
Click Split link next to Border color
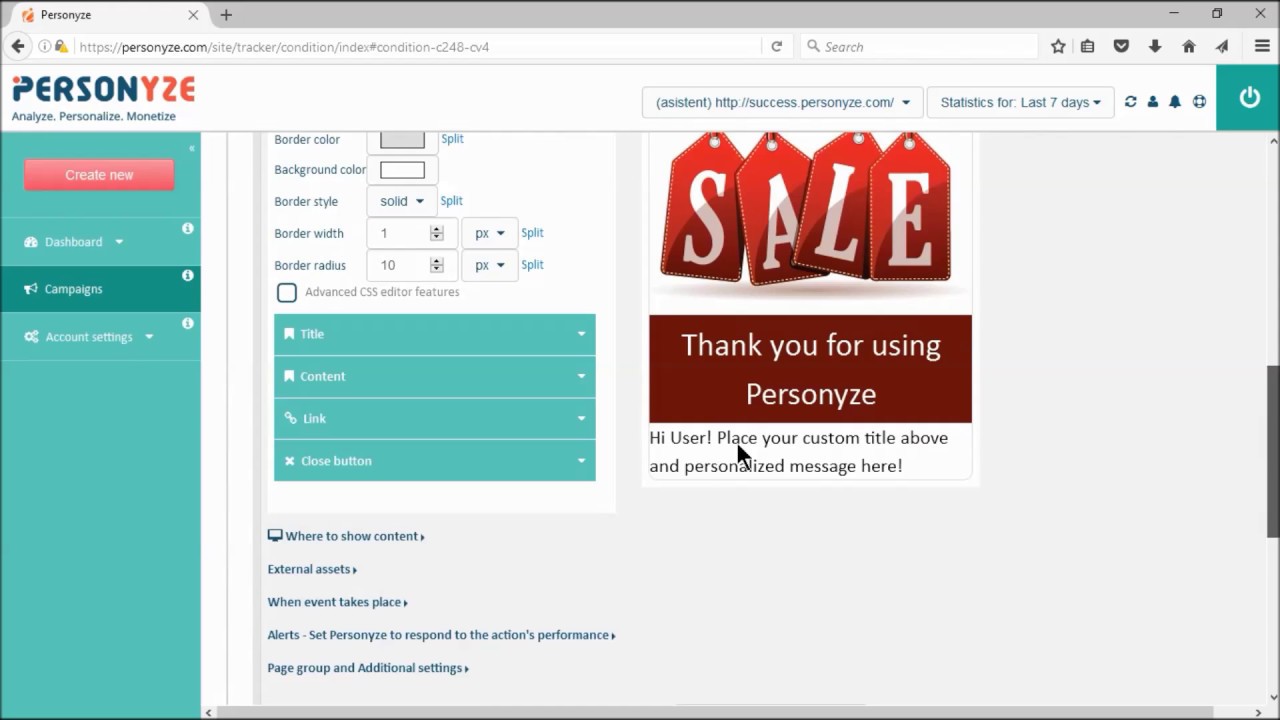coord(452,139)
